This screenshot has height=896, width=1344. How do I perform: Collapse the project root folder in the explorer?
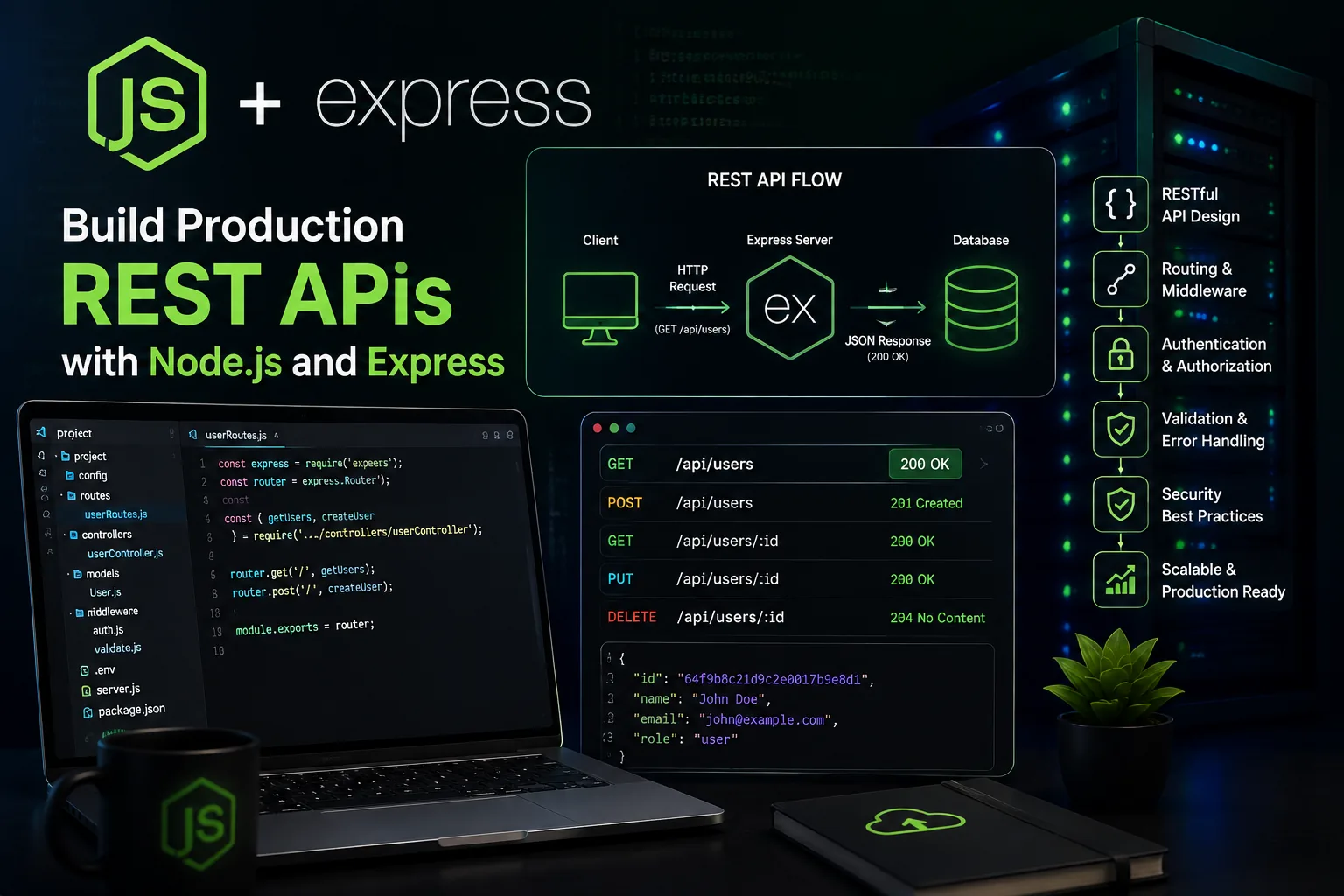click(x=56, y=456)
